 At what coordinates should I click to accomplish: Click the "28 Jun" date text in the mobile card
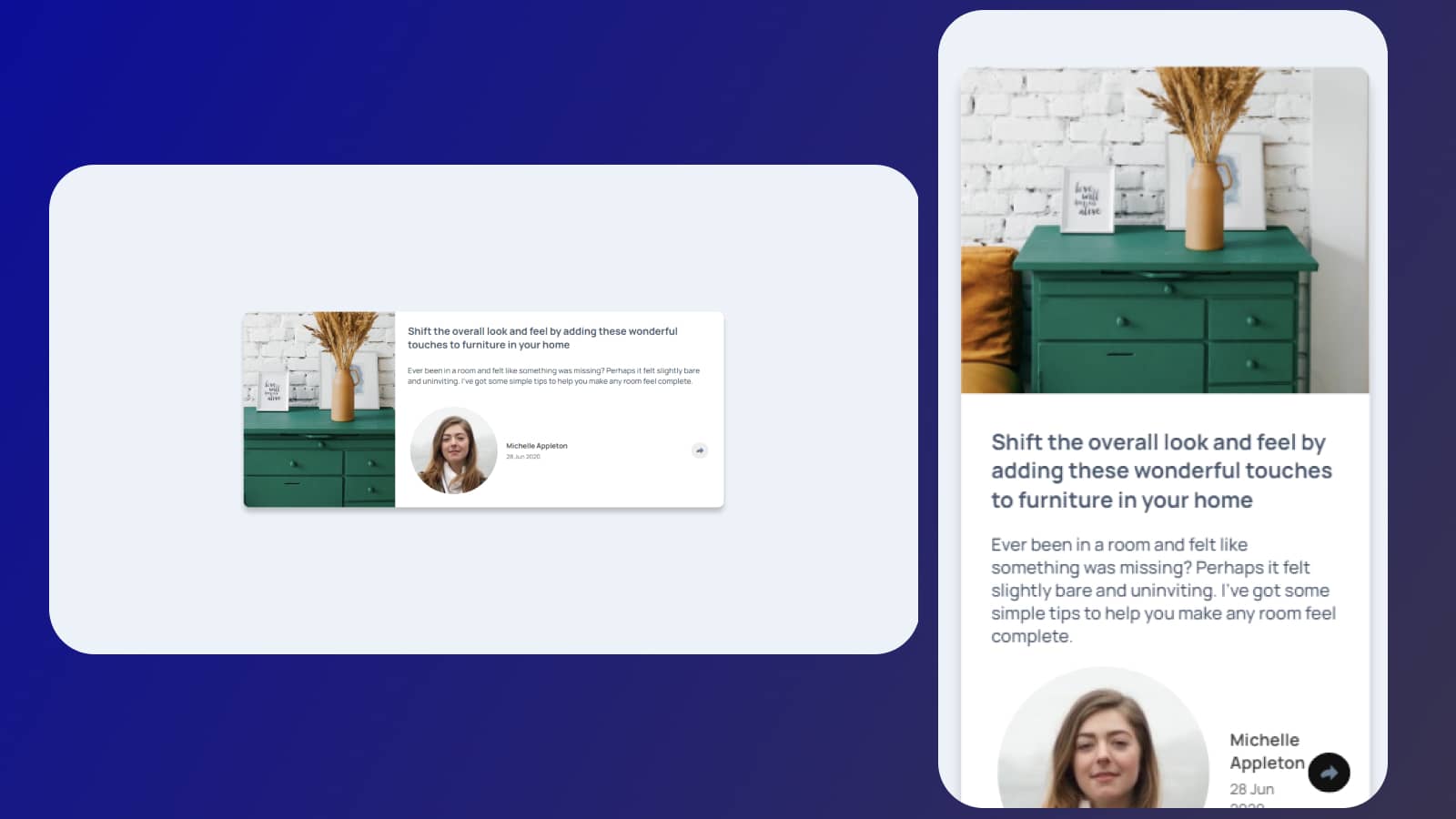(1251, 789)
